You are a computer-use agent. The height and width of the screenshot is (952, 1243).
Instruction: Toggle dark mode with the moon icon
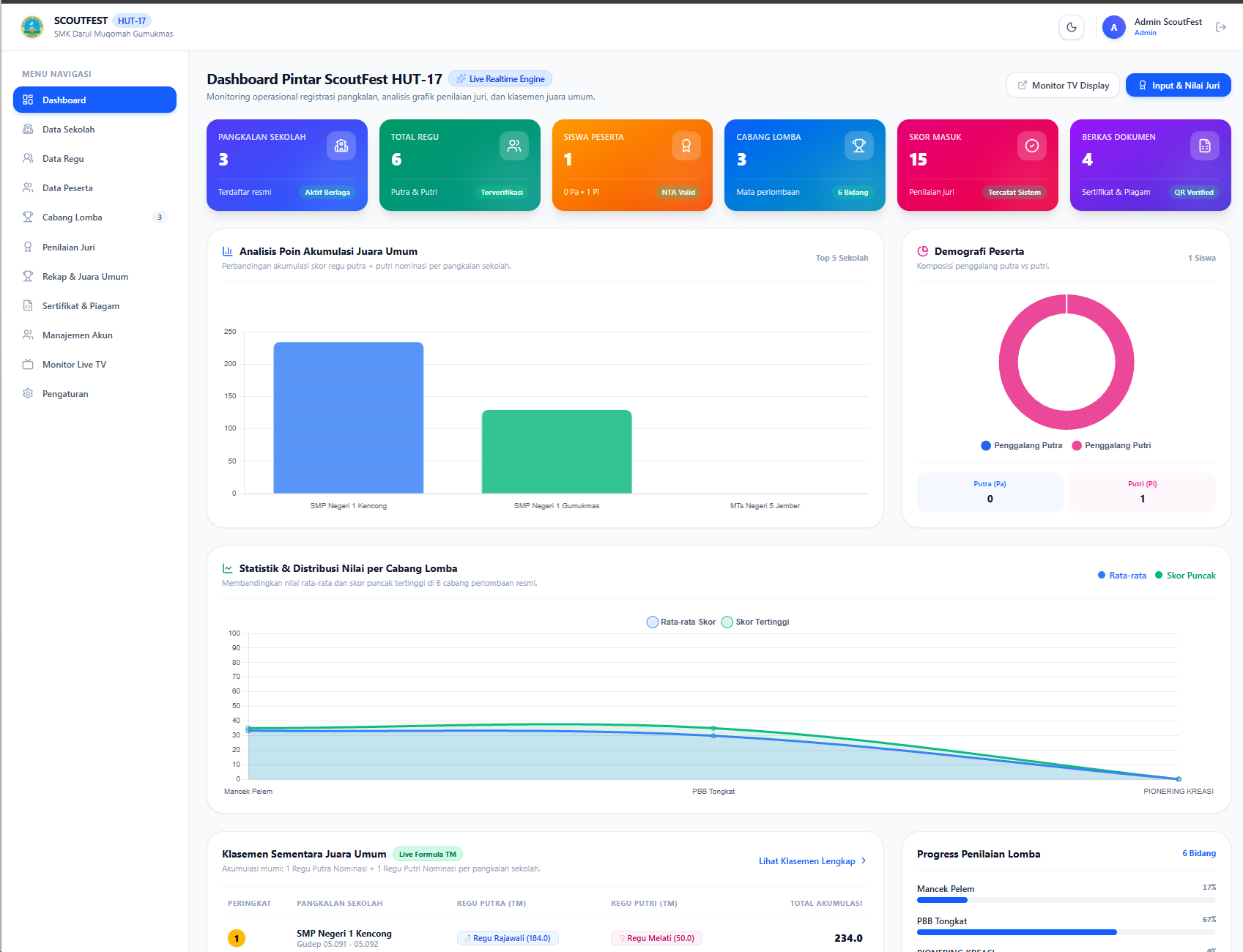(x=1072, y=27)
